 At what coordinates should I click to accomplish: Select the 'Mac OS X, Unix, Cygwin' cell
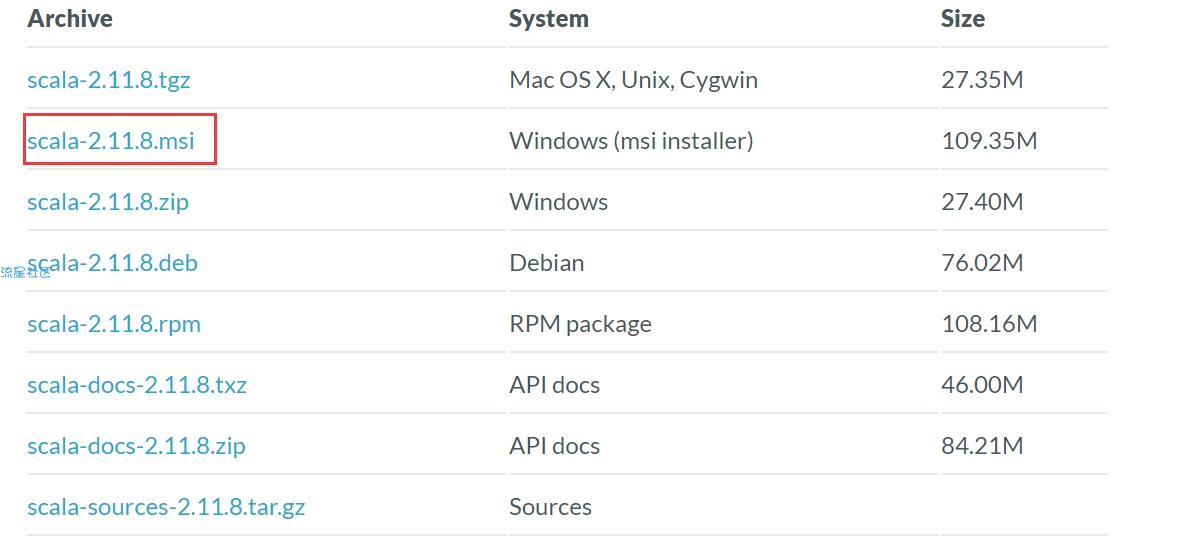[634, 80]
